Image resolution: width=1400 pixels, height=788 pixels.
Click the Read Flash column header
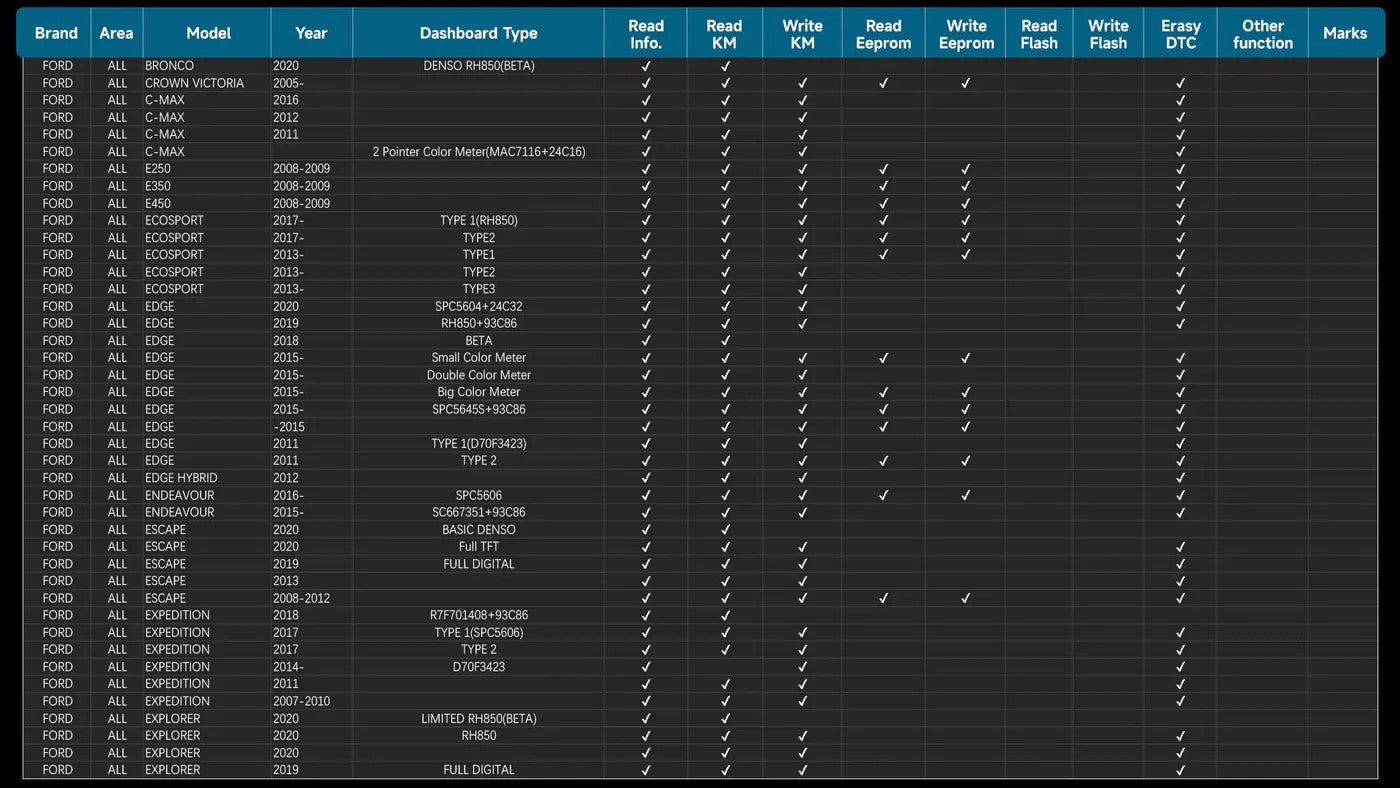point(1038,34)
